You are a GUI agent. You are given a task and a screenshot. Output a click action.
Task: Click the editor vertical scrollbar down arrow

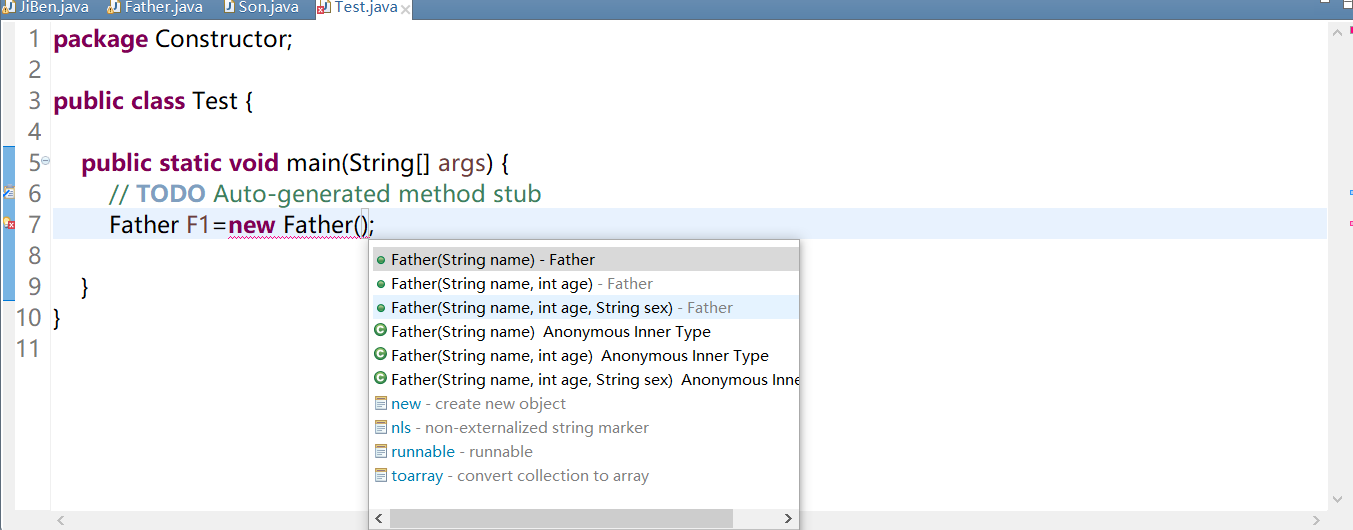(x=1337, y=500)
